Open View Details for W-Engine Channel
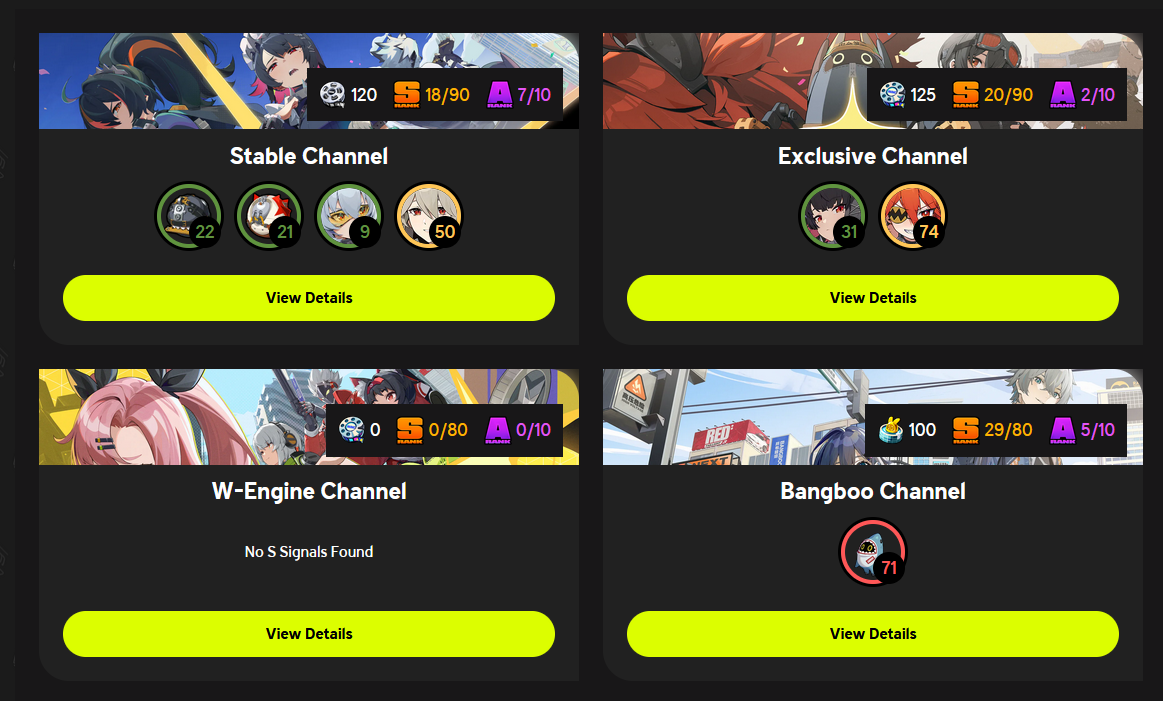The width and height of the screenshot is (1163, 701). (x=309, y=634)
